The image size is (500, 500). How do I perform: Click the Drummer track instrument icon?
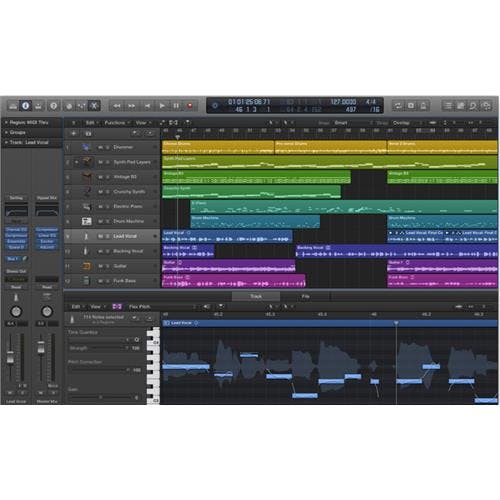(86, 147)
